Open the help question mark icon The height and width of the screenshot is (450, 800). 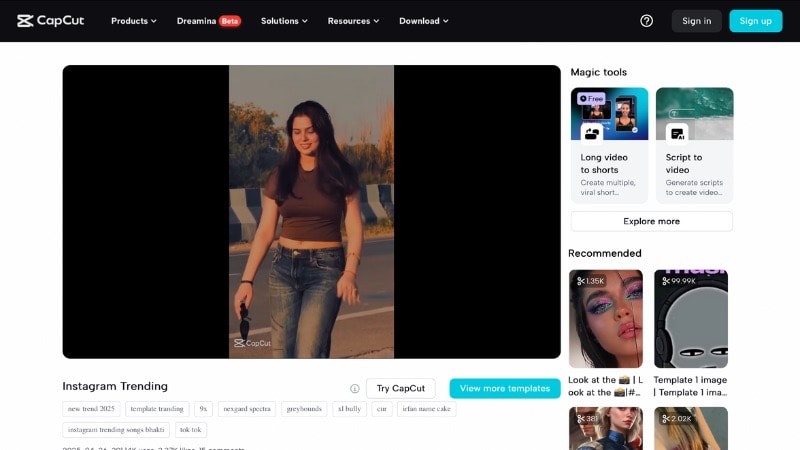click(x=646, y=21)
